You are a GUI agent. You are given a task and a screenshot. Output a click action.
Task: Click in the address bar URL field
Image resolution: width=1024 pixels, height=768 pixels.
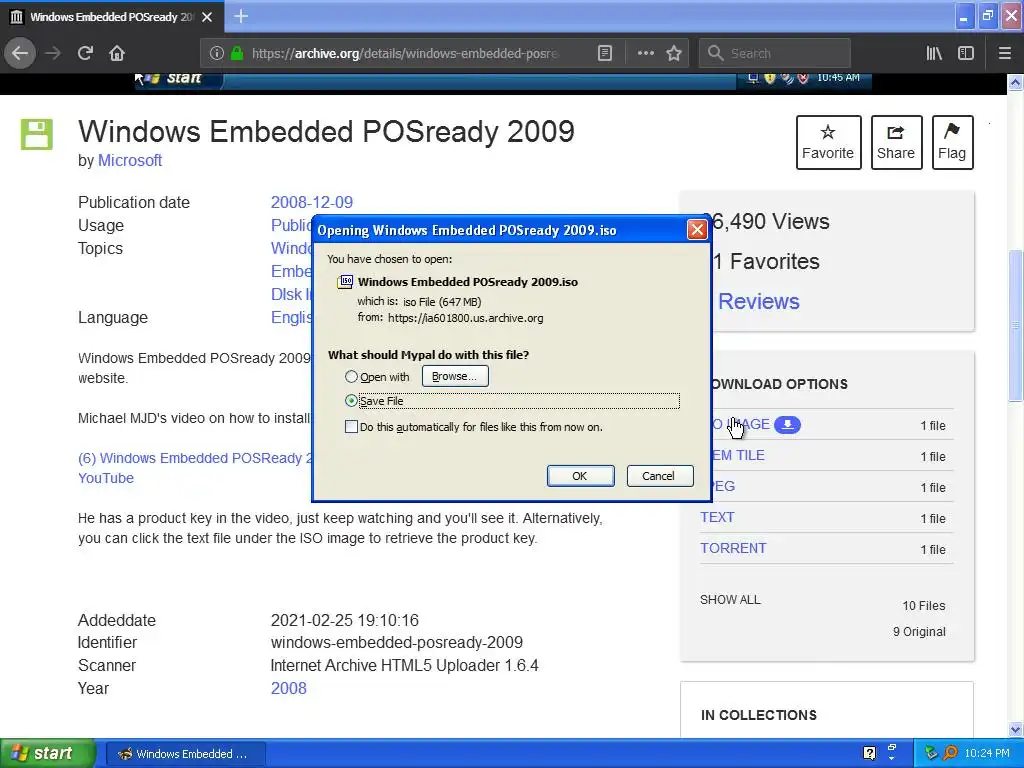(405, 53)
